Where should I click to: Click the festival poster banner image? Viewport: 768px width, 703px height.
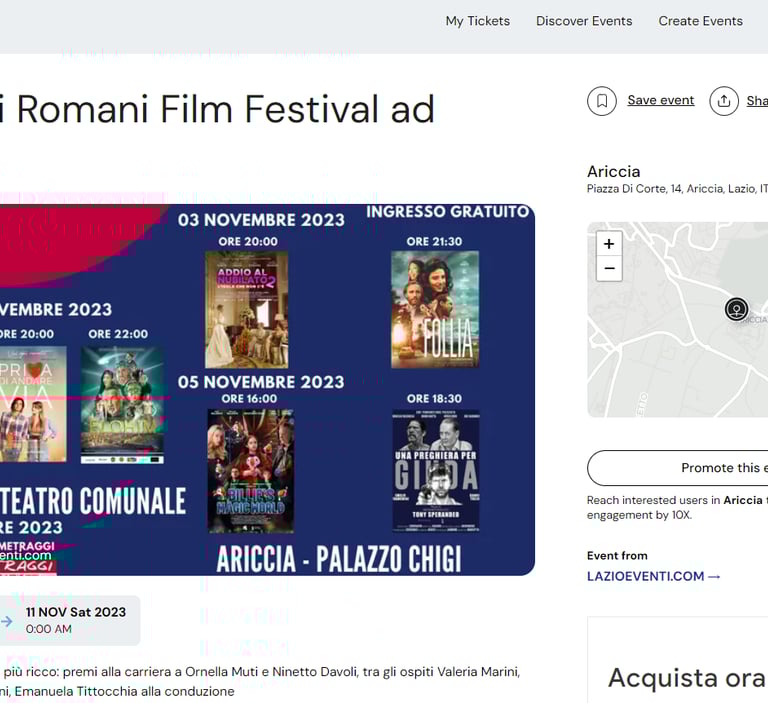coord(267,390)
